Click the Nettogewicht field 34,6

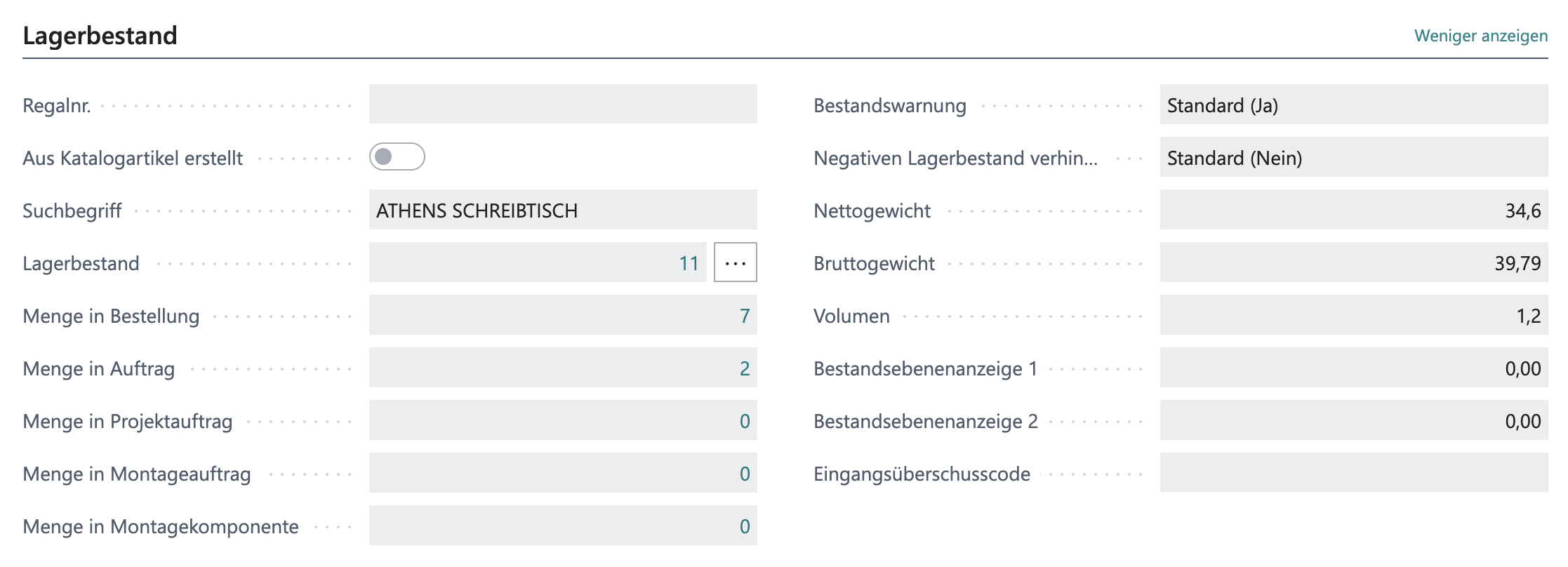1353,210
